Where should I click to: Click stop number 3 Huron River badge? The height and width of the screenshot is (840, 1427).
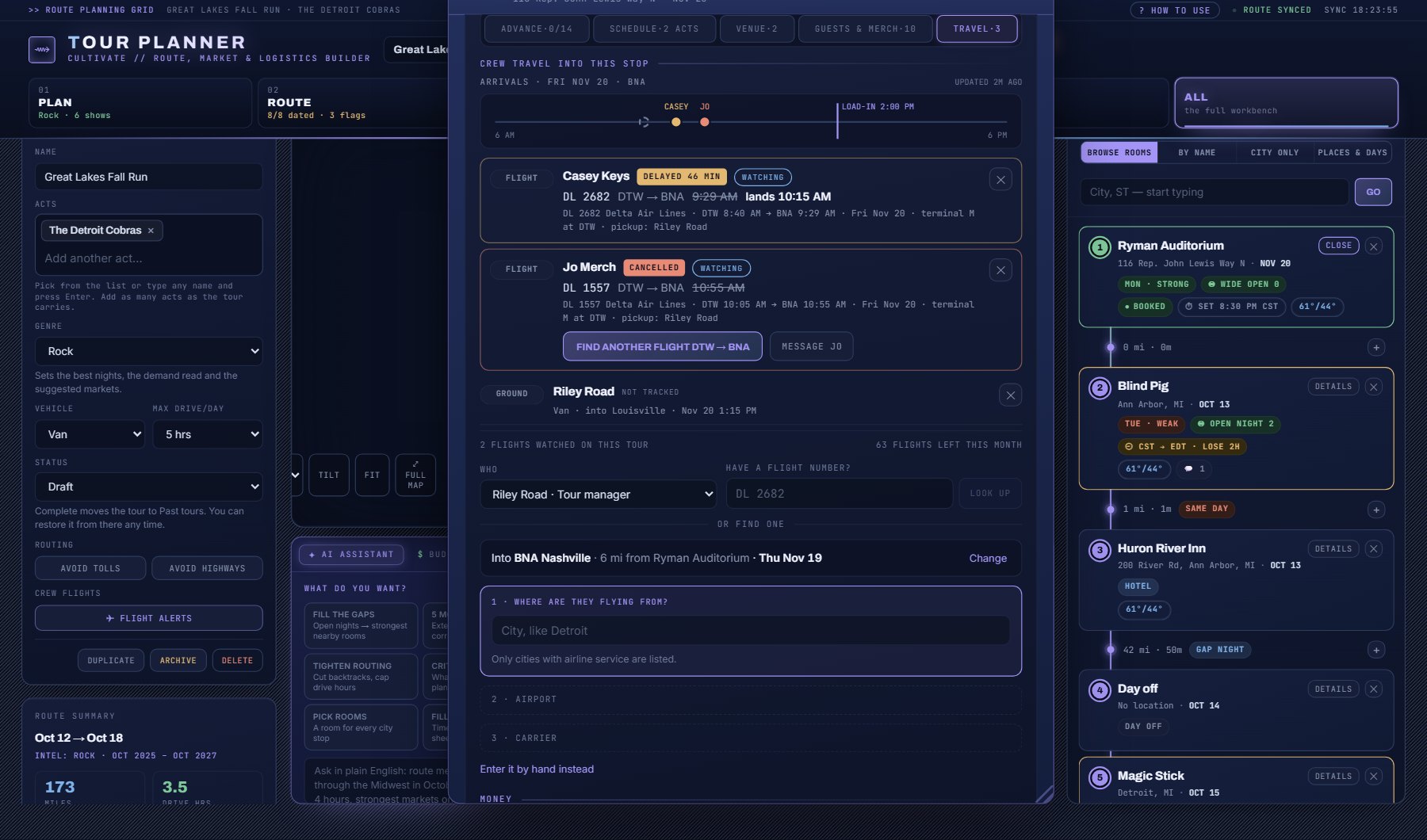coord(1100,550)
